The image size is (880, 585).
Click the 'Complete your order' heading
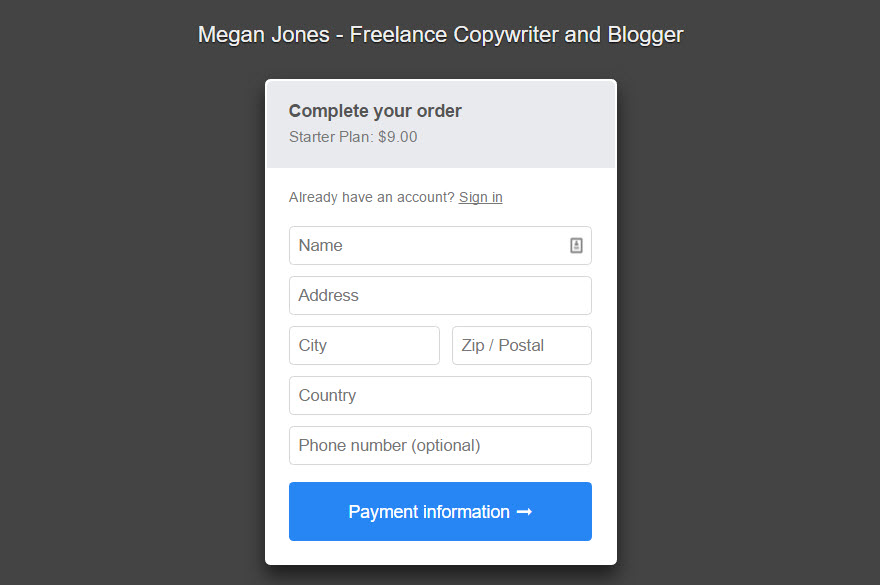(x=375, y=111)
